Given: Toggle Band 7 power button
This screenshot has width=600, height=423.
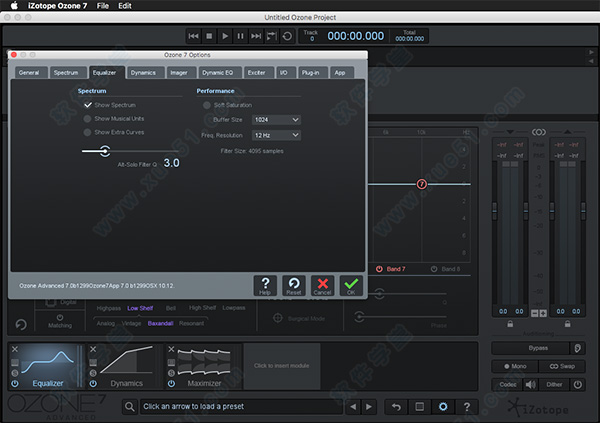Looking at the screenshot, I should [x=379, y=269].
